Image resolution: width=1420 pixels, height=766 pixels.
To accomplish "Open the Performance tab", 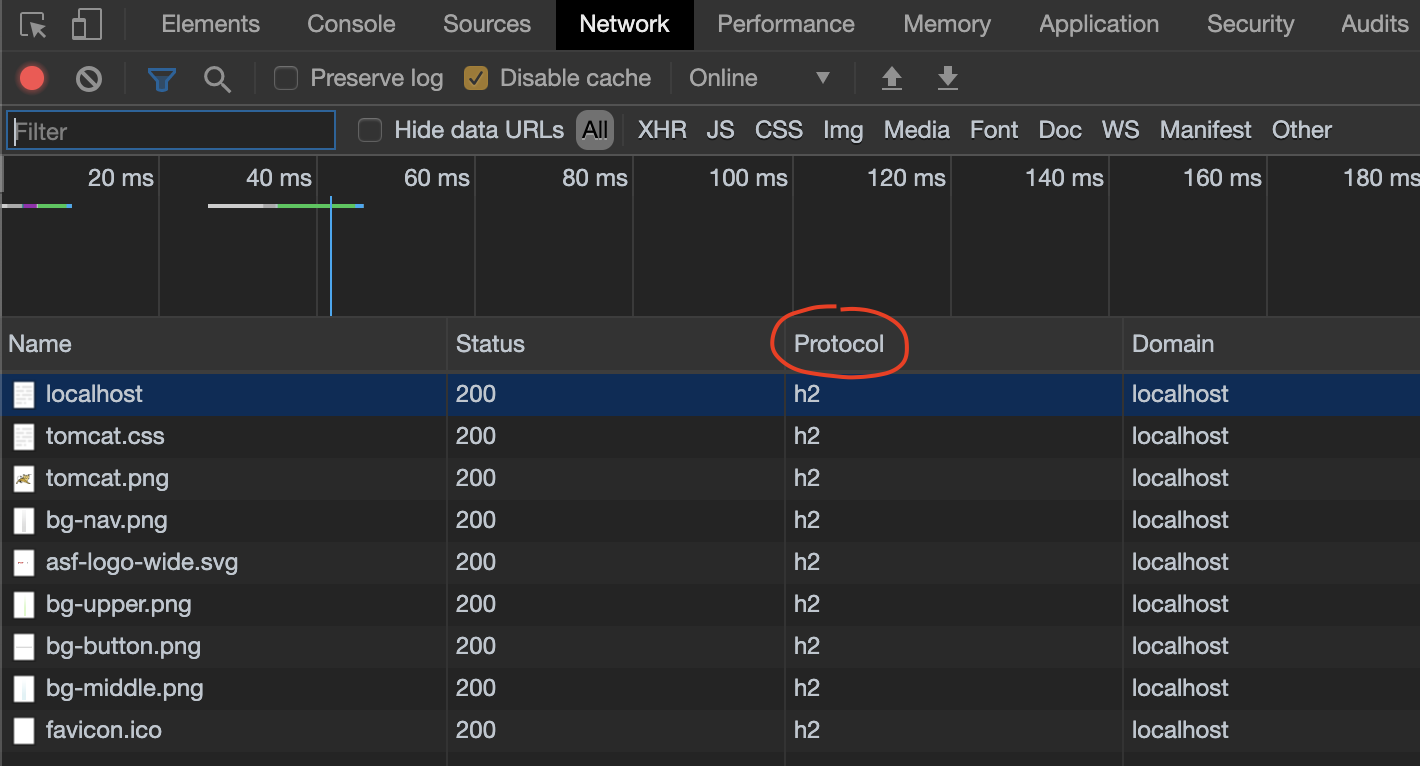I will point(786,24).
